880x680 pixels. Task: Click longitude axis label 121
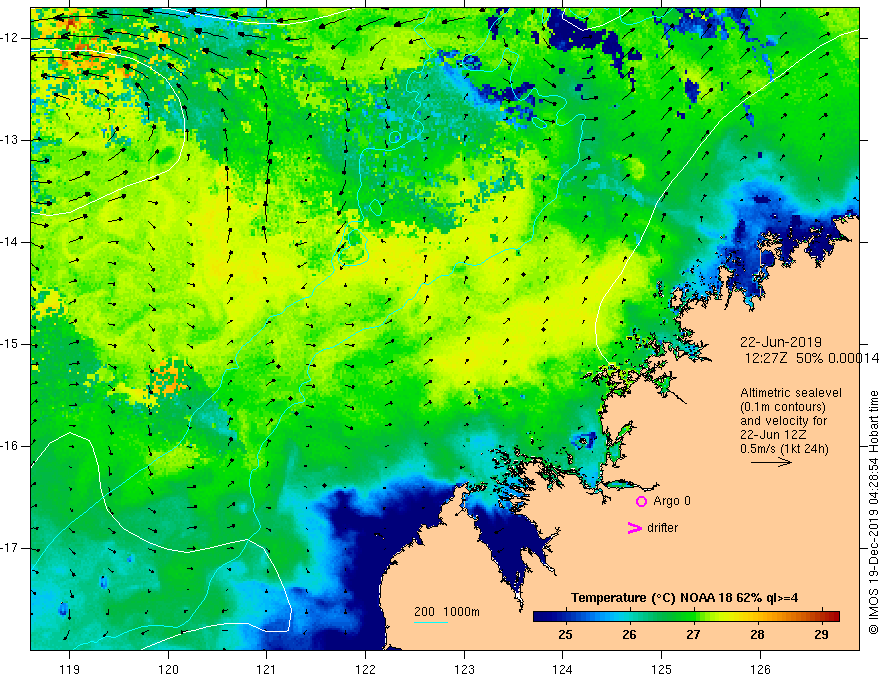pyautogui.click(x=267, y=669)
